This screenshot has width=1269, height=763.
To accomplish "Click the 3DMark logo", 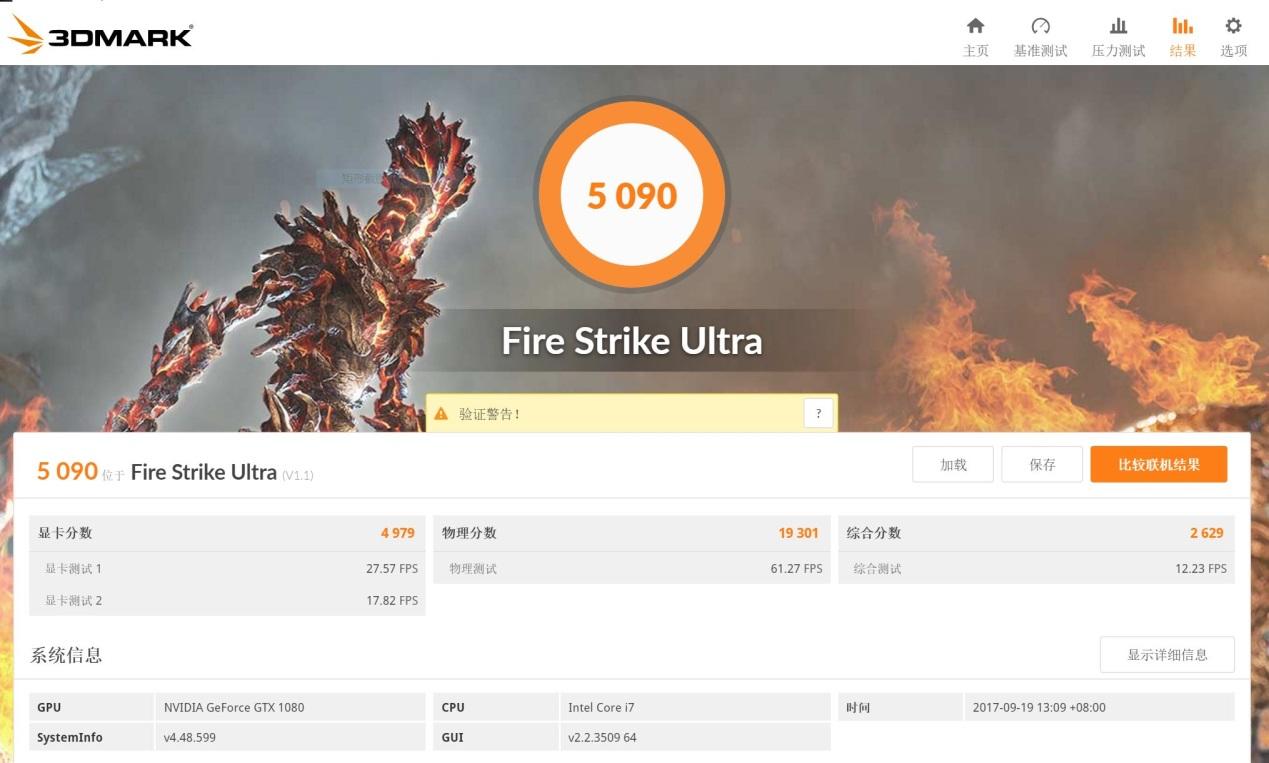I will pos(100,35).
